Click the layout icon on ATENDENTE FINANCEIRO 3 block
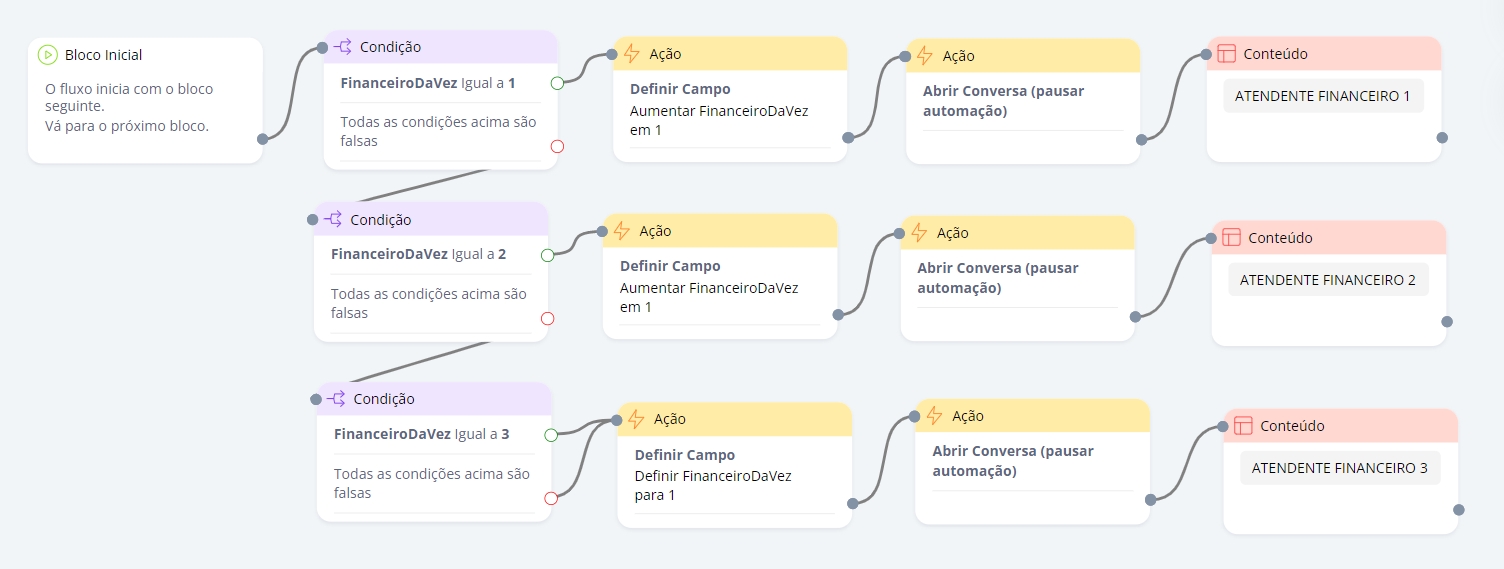 pyautogui.click(x=1243, y=426)
